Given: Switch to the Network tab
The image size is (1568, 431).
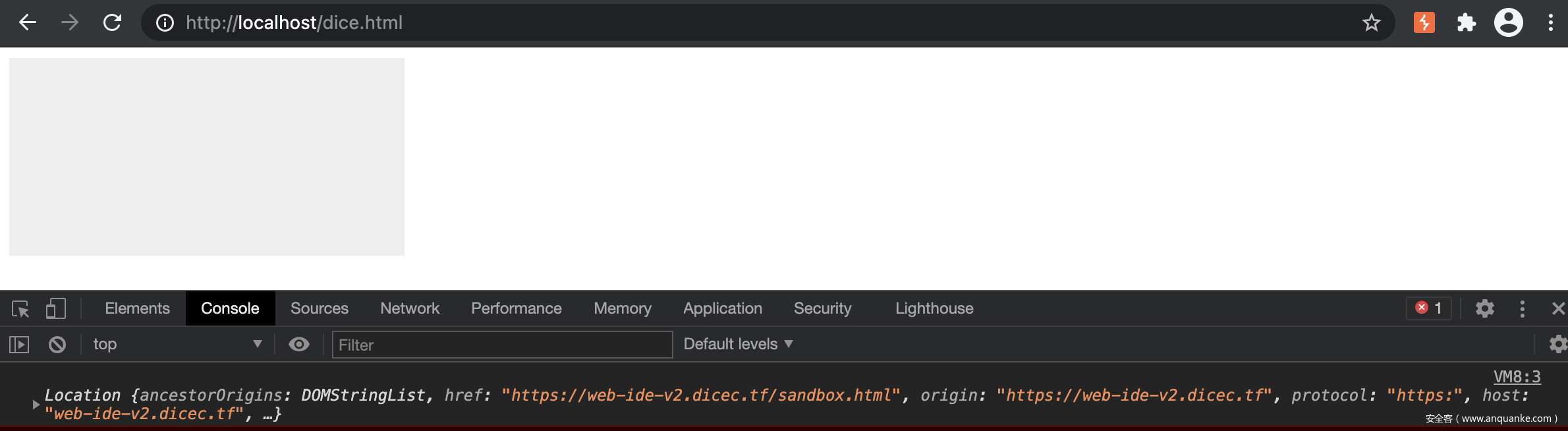Looking at the screenshot, I should tap(410, 308).
